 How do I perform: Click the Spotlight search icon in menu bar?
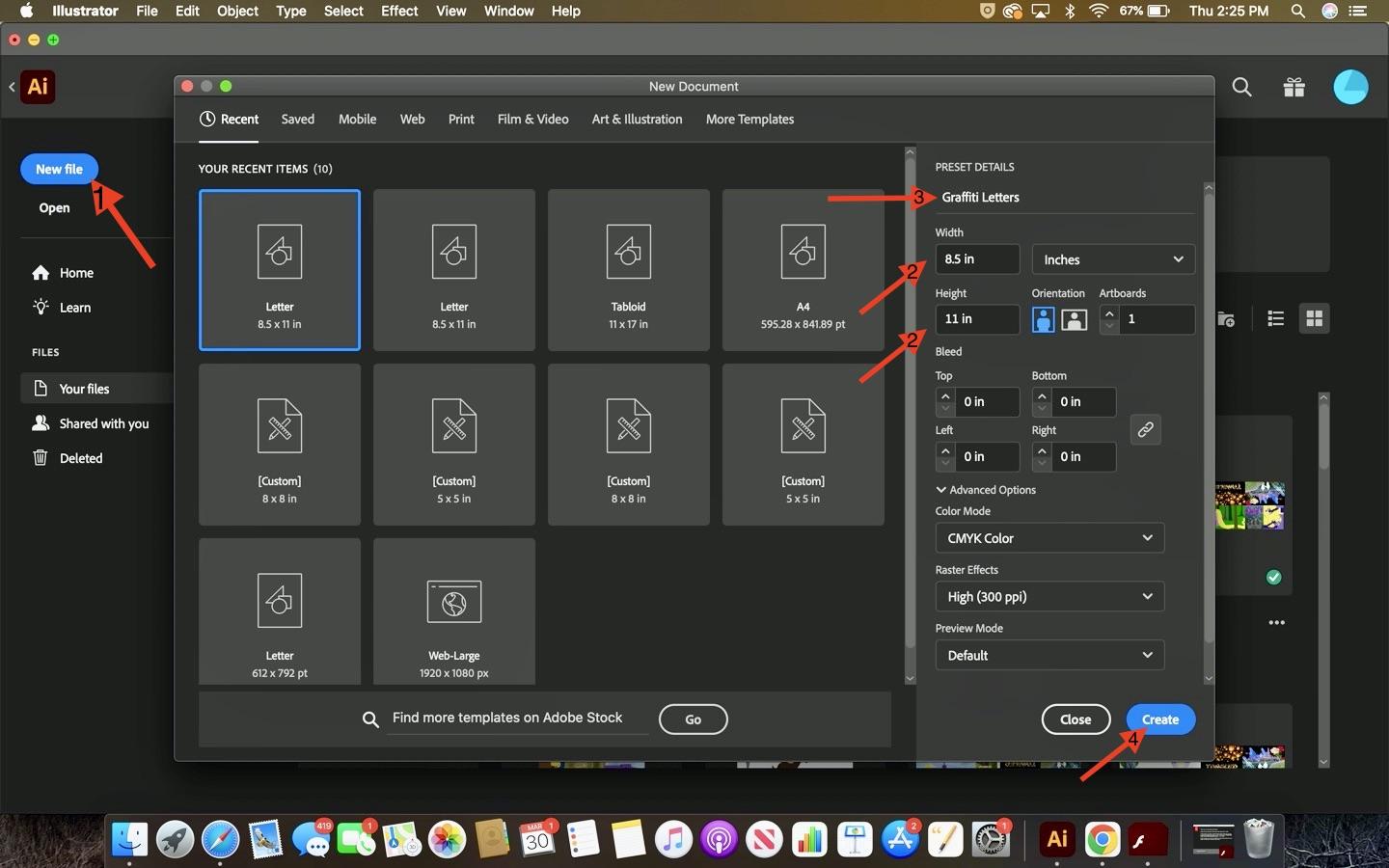coord(1298,12)
